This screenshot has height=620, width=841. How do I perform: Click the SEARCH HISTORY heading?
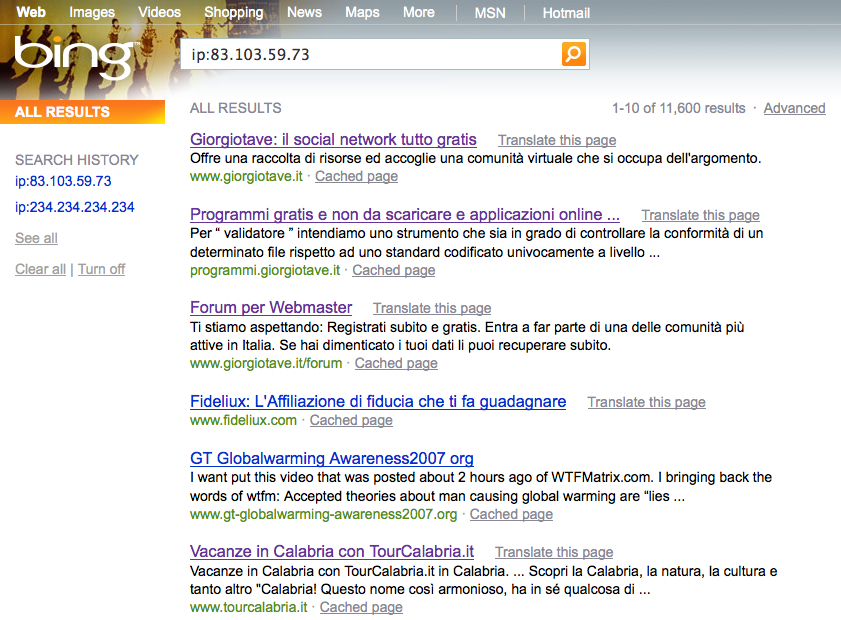point(77,160)
